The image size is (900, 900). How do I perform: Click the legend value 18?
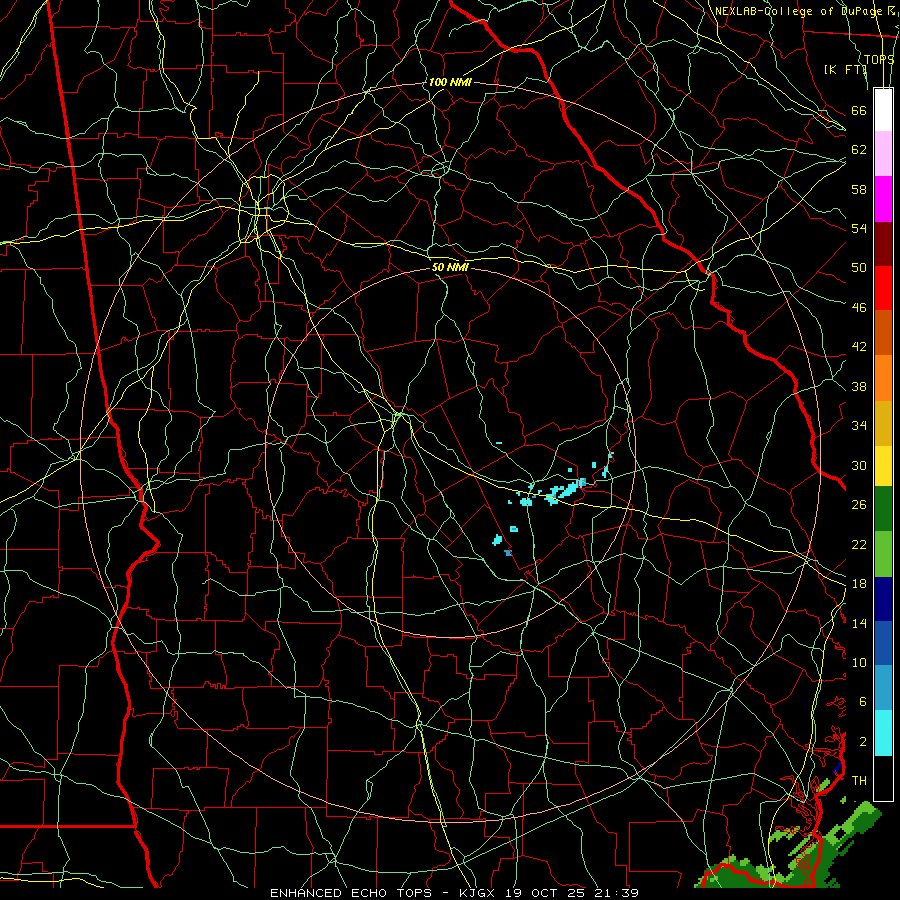[x=859, y=584]
